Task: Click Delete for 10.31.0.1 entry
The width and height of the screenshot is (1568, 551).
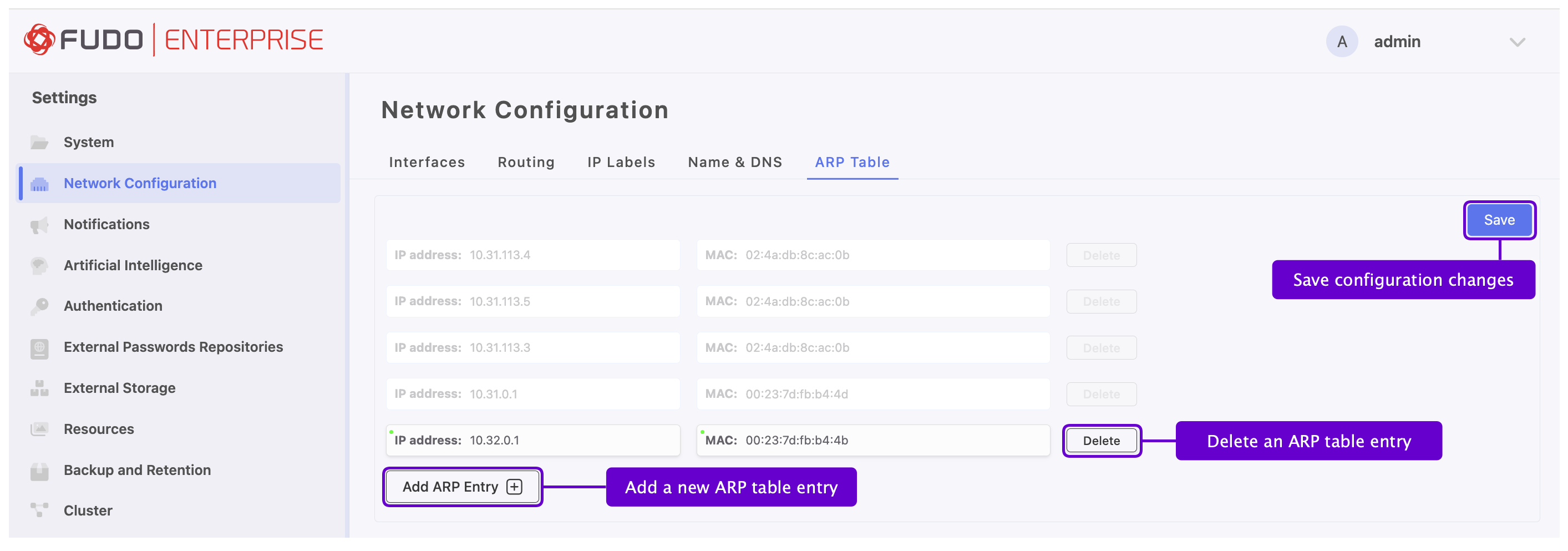Action: point(1101,395)
